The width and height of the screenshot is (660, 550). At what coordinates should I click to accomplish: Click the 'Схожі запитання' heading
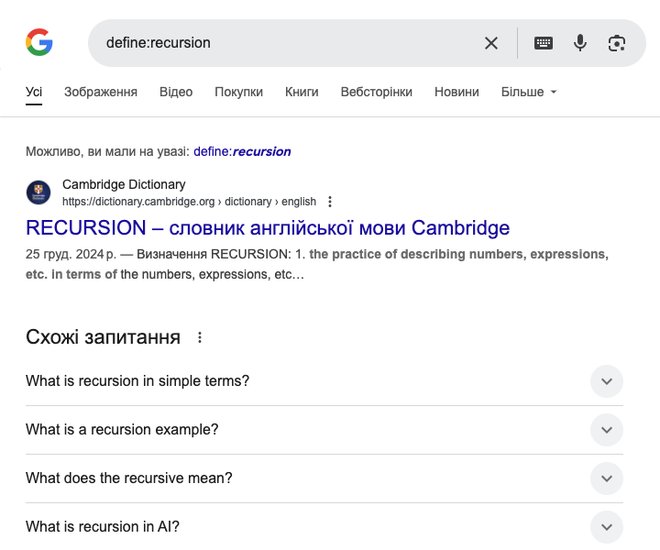pos(103,337)
